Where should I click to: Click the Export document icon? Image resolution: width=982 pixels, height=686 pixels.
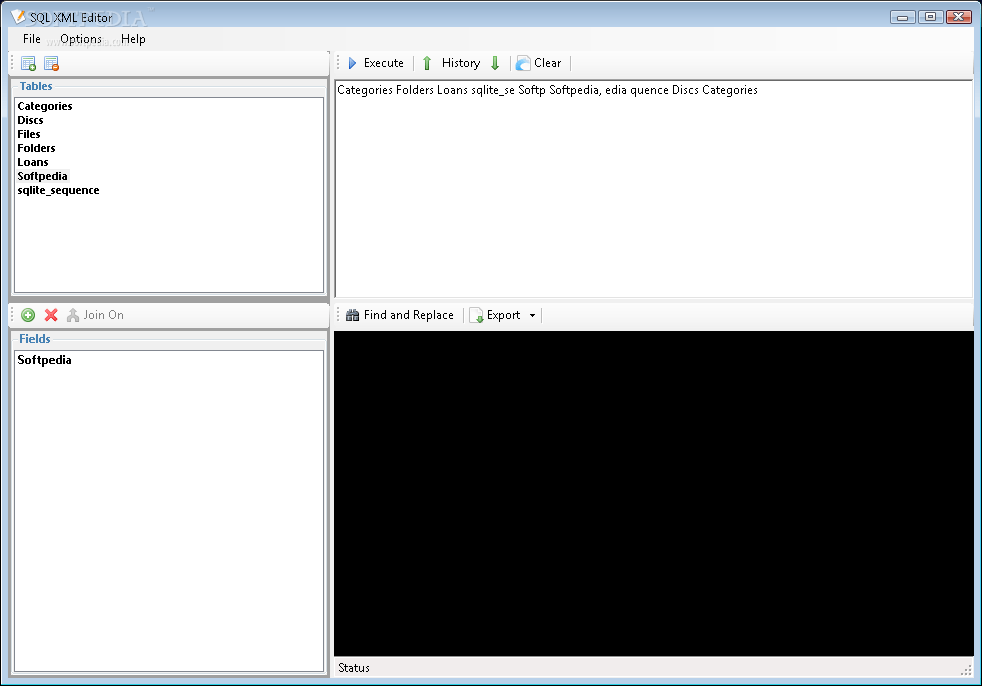click(477, 315)
